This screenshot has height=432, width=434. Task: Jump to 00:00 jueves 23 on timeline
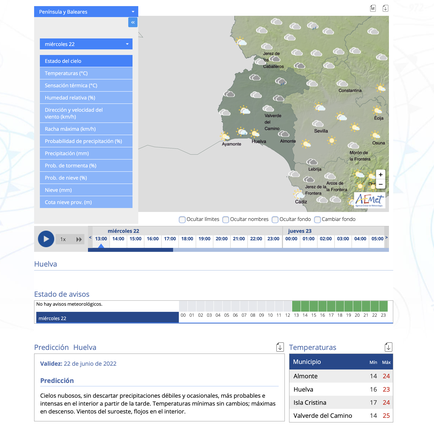pos(291,239)
